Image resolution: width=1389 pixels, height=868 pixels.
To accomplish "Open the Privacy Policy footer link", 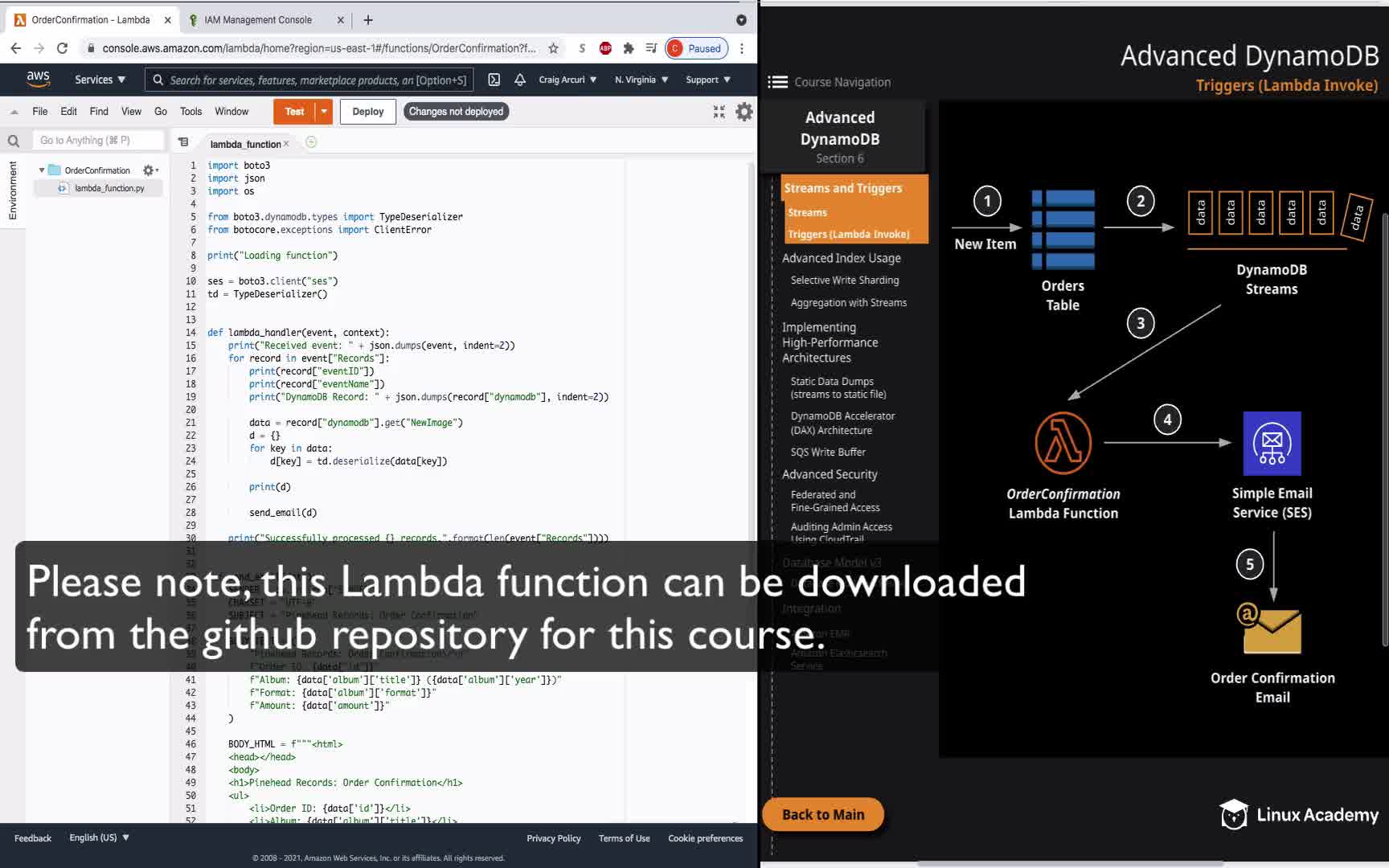I will [554, 838].
